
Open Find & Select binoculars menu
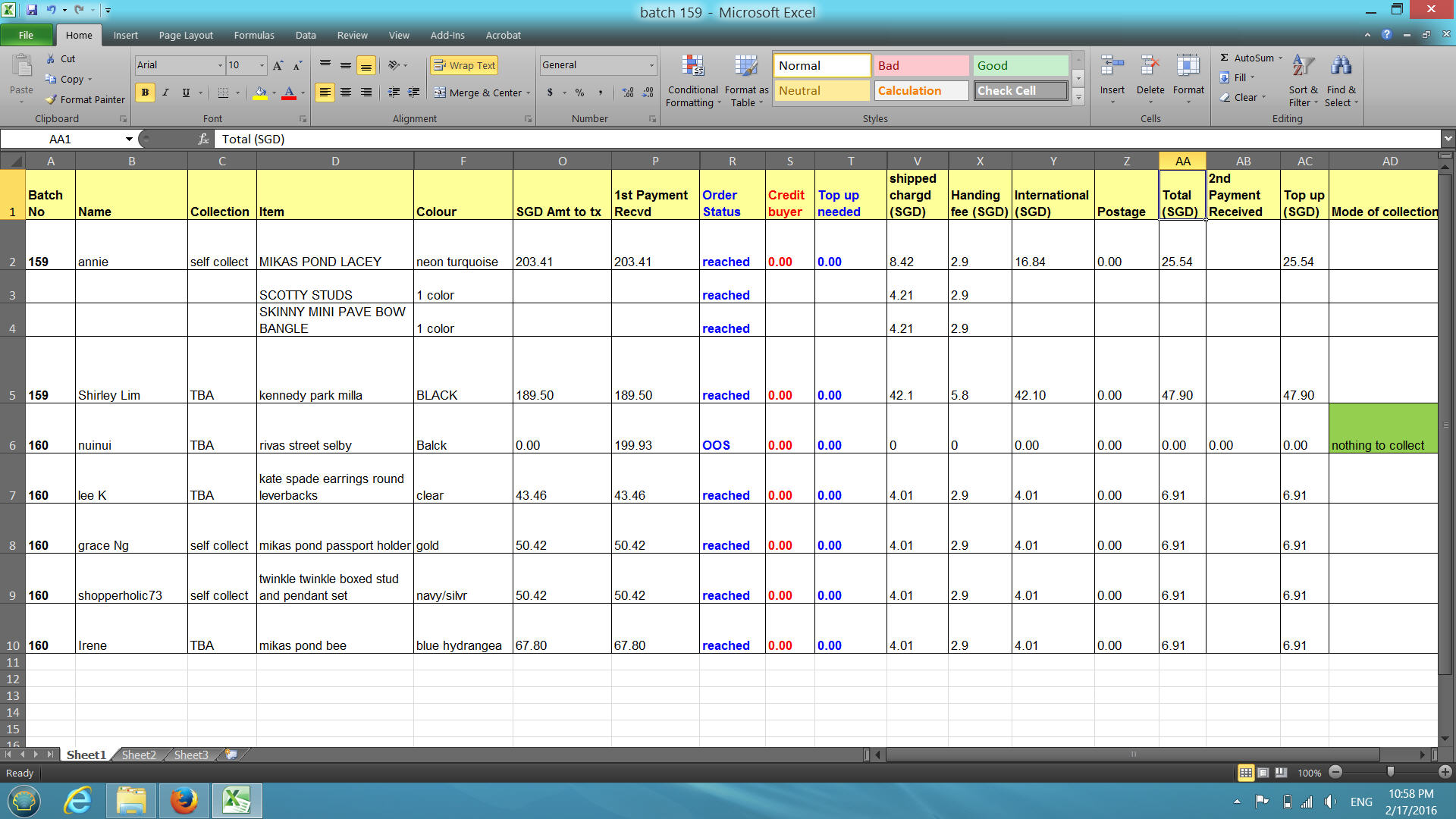[x=1341, y=80]
